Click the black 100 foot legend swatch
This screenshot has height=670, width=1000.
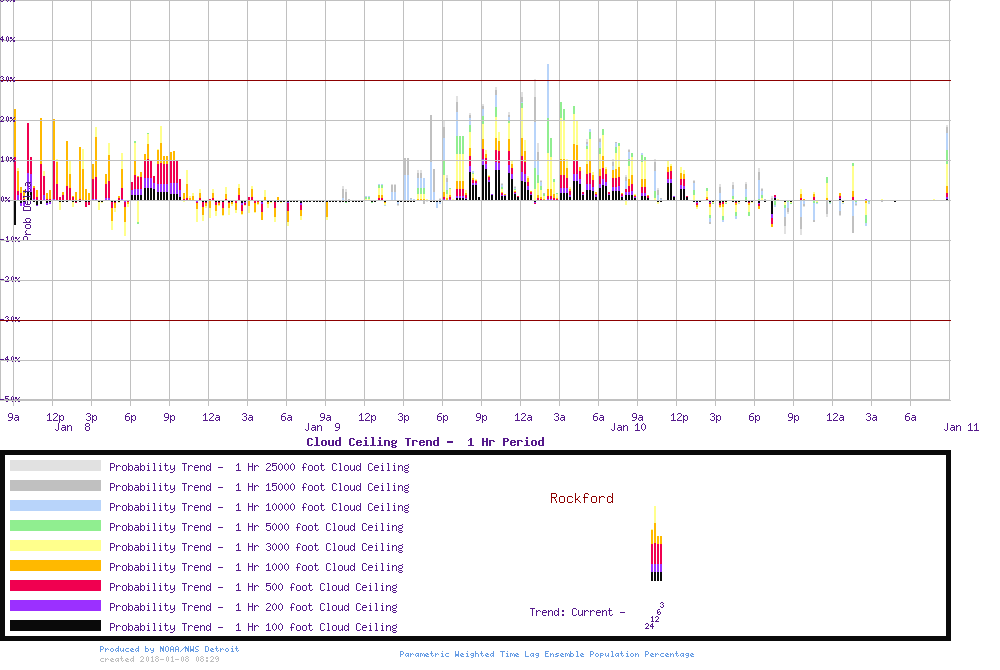click(x=55, y=626)
